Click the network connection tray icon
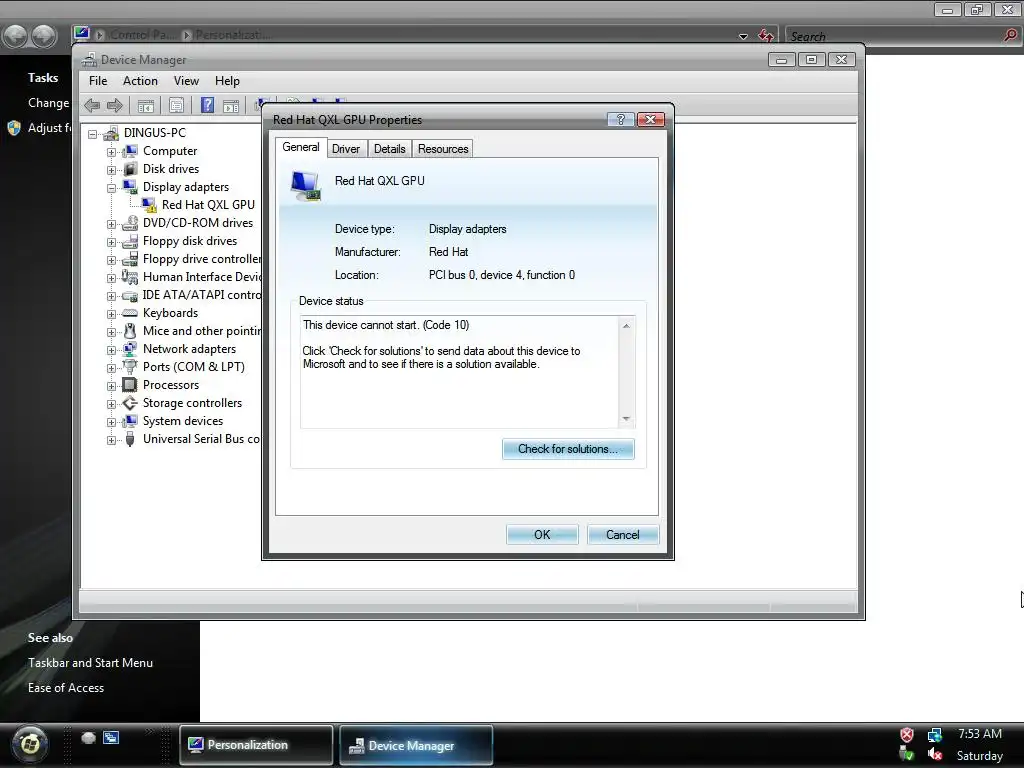Image resolution: width=1024 pixels, height=768 pixels. pyautogui.click(x=935, y=735)
